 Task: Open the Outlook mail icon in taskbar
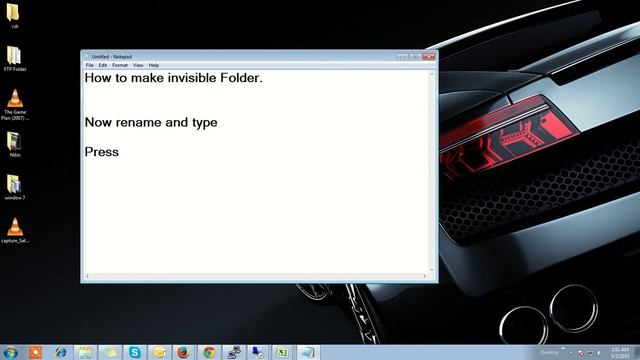[x=159, y=352]
